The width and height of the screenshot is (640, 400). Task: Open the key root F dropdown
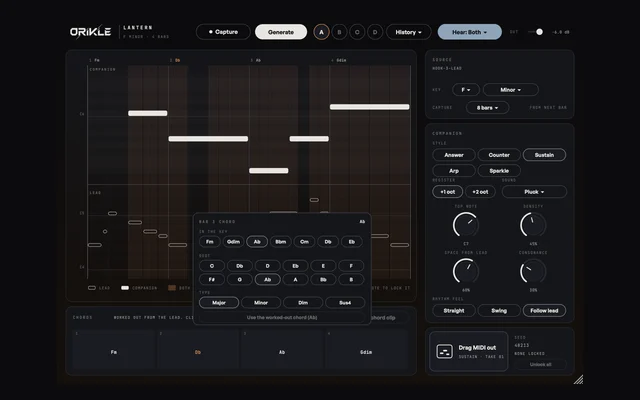(466, 90)
